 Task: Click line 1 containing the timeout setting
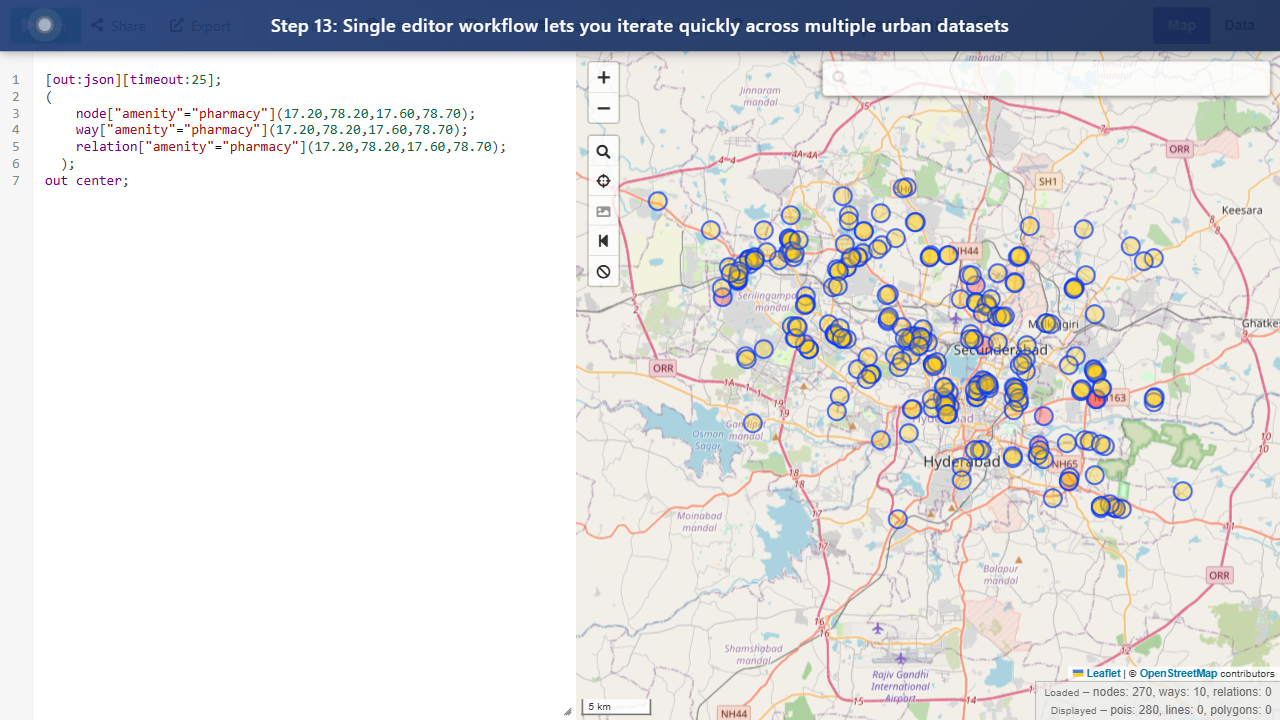[133, 79]
